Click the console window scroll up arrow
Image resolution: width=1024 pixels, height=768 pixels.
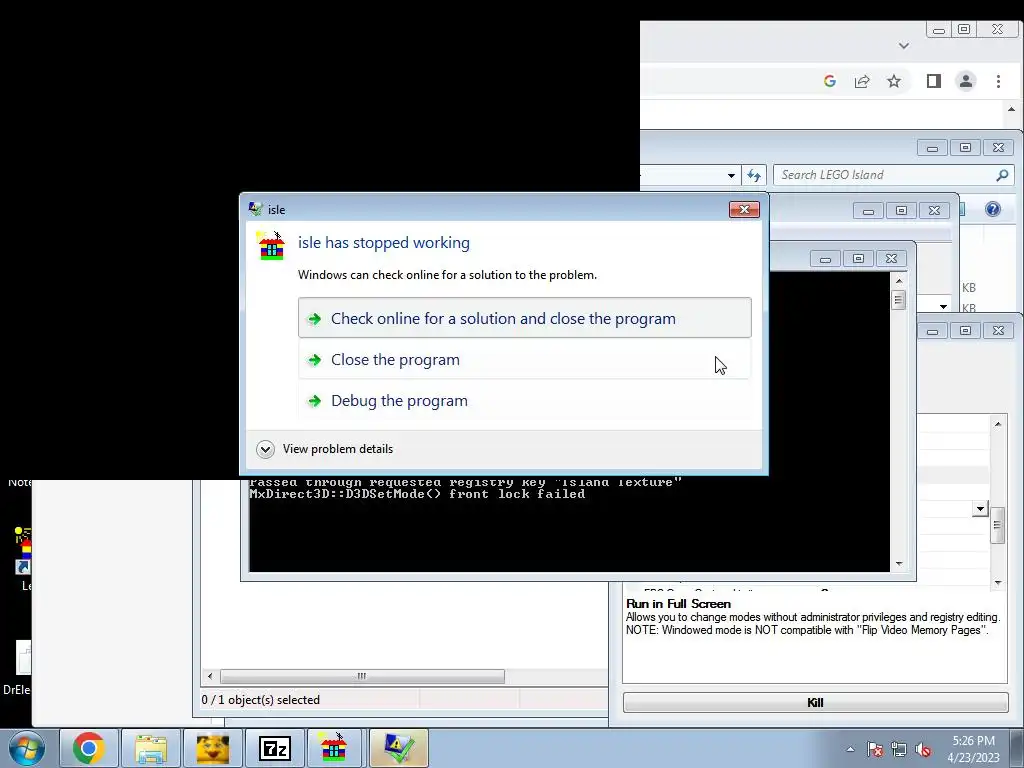click(899, 281)
